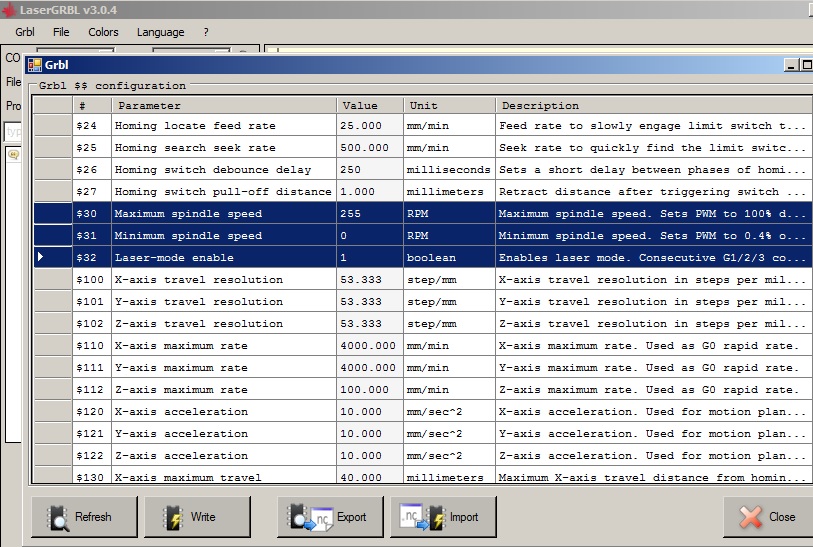Click the $112 row number cell
Image resolution: width=813 pixels, height=547 pixels.
coord(92,389)
